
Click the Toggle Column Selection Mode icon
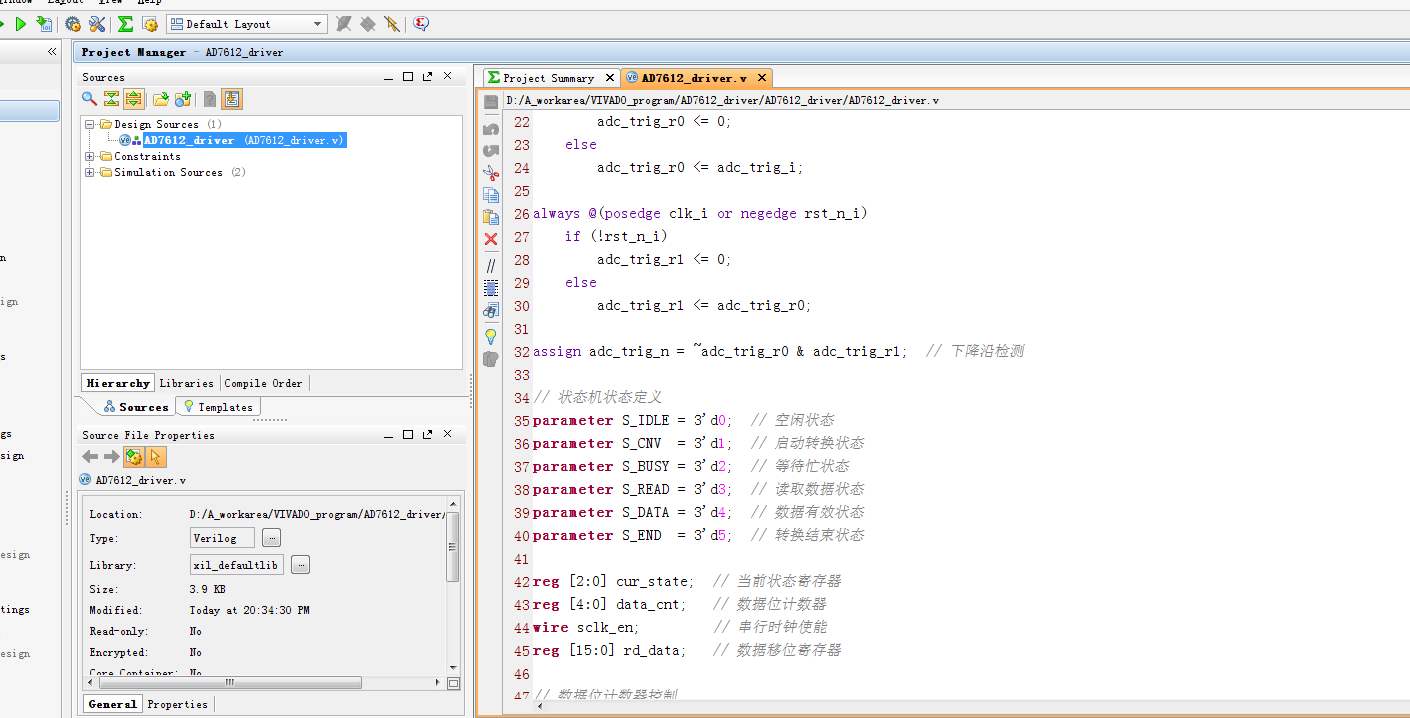[491, 287]
